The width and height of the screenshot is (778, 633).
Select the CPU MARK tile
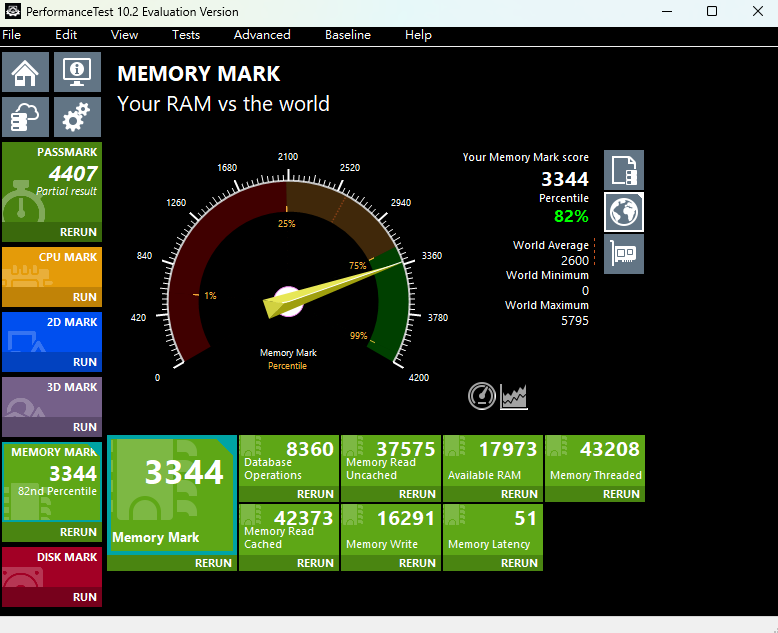click(52, 267)
